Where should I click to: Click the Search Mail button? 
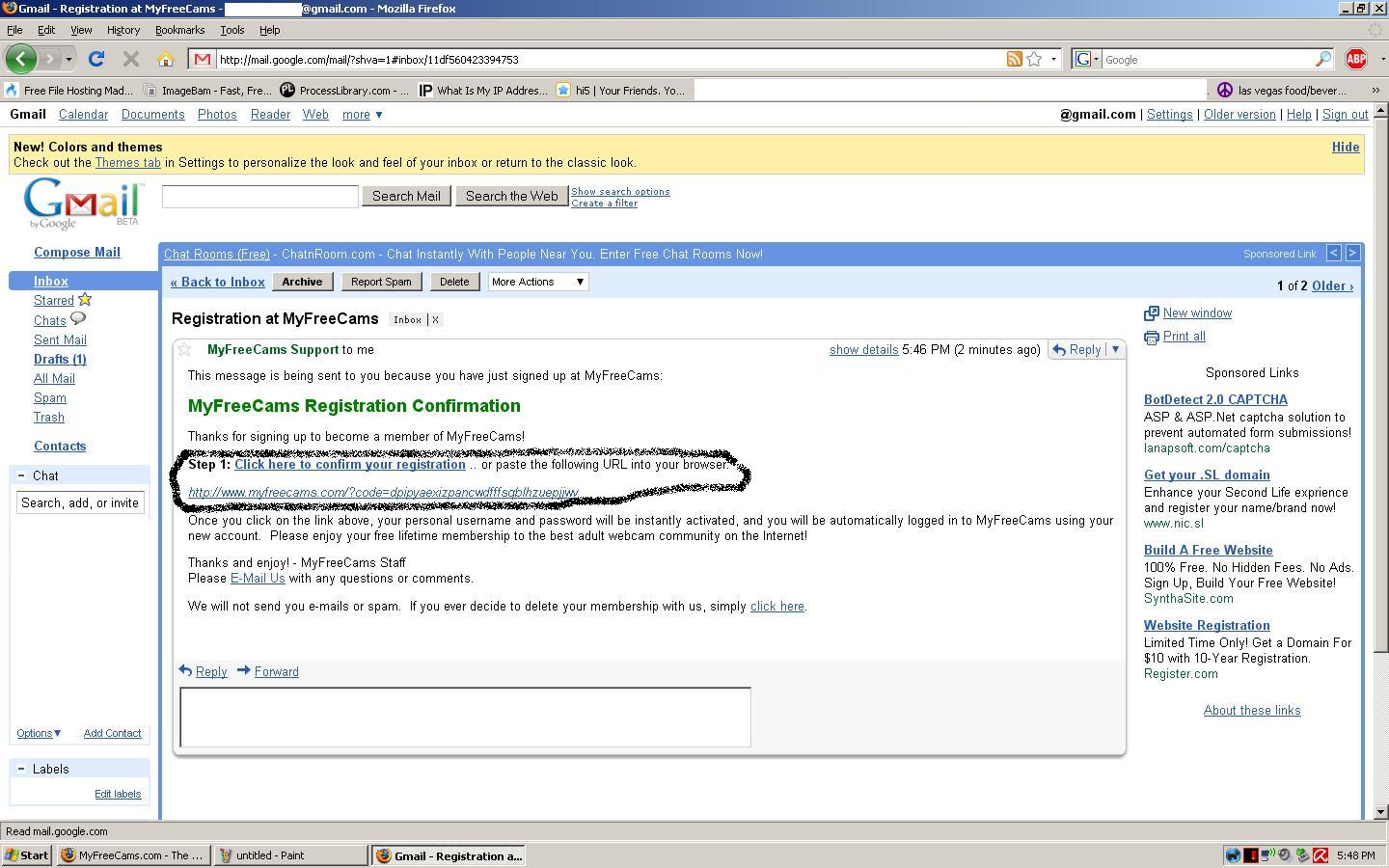pyautogui.click(x=406, y=196)
